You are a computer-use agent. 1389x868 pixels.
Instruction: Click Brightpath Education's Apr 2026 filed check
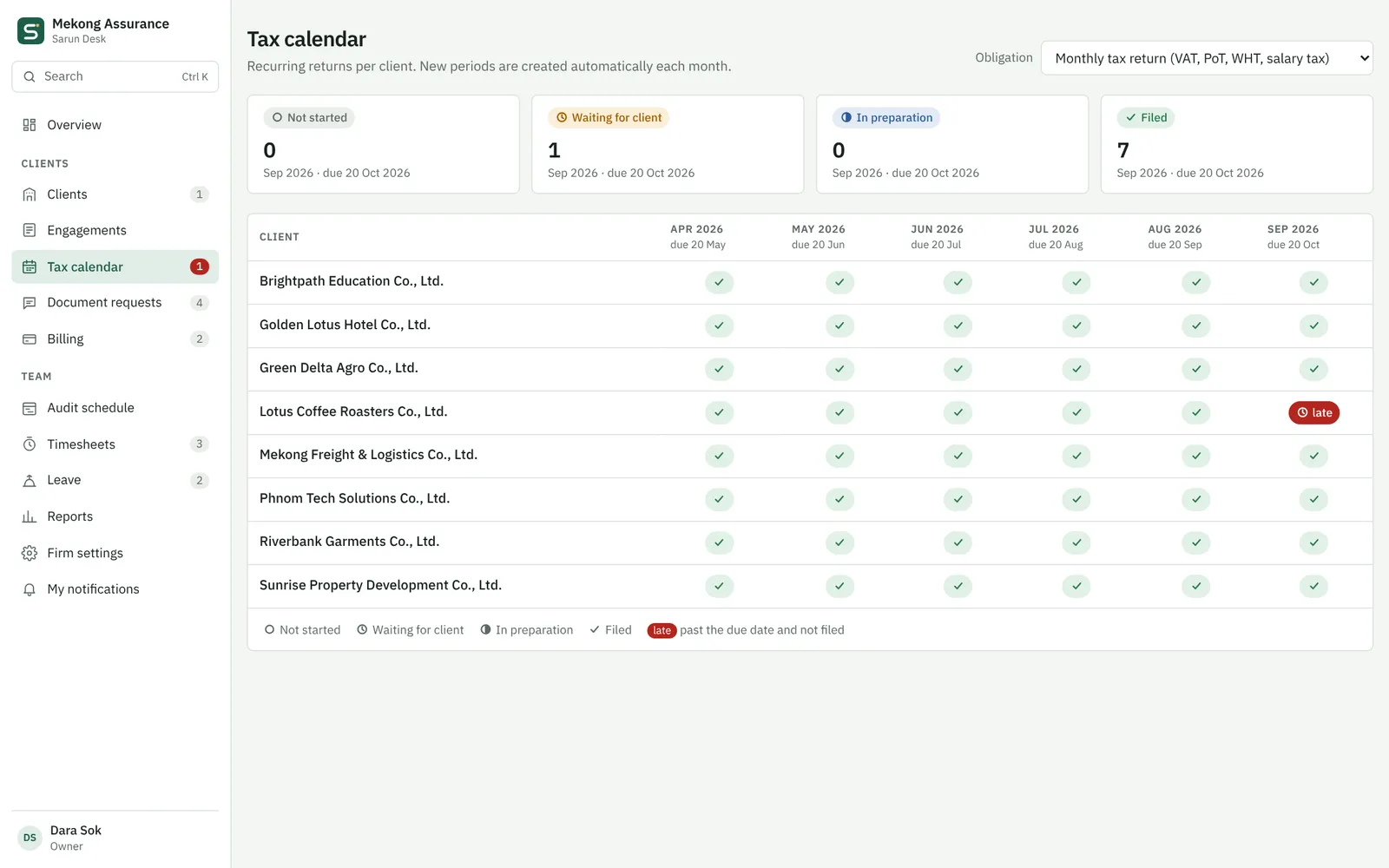pos(719,282)
